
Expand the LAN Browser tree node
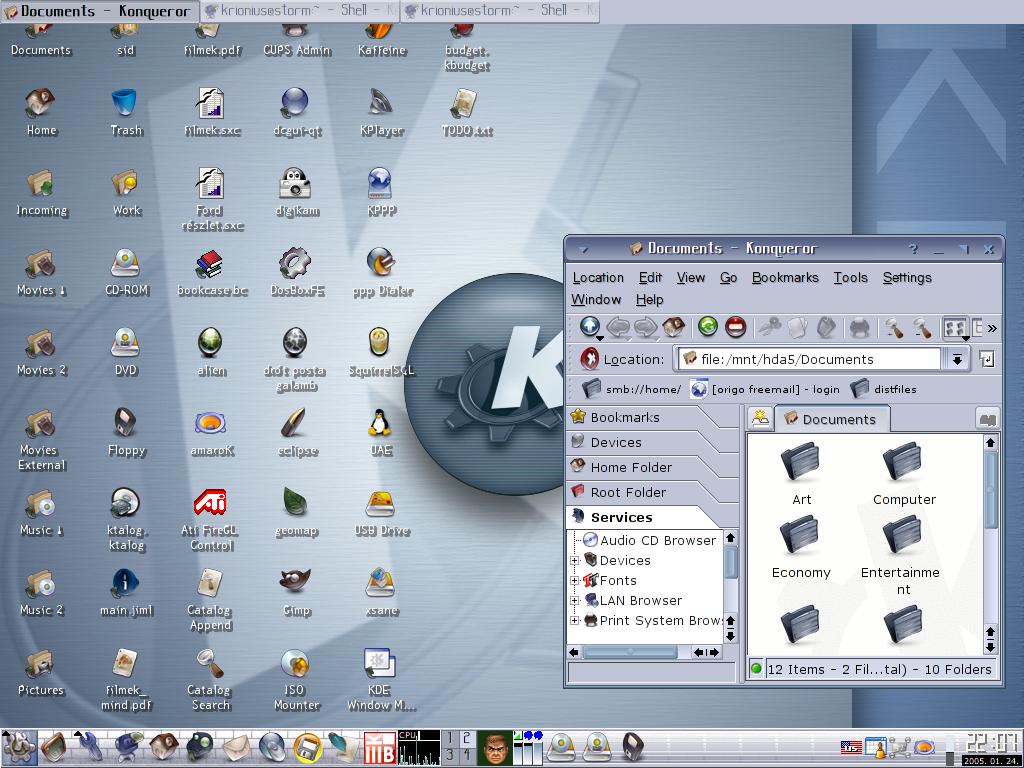click(x=574, y=601)
